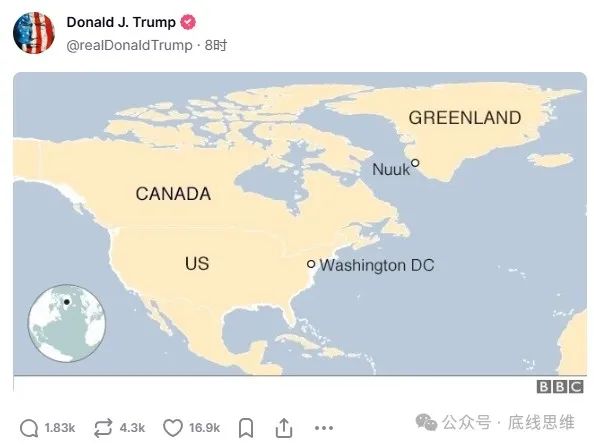The width and height of the screenshot is (594, 446).
Task: Click the GREENLAND label on the map
Action: click(465, 118)
